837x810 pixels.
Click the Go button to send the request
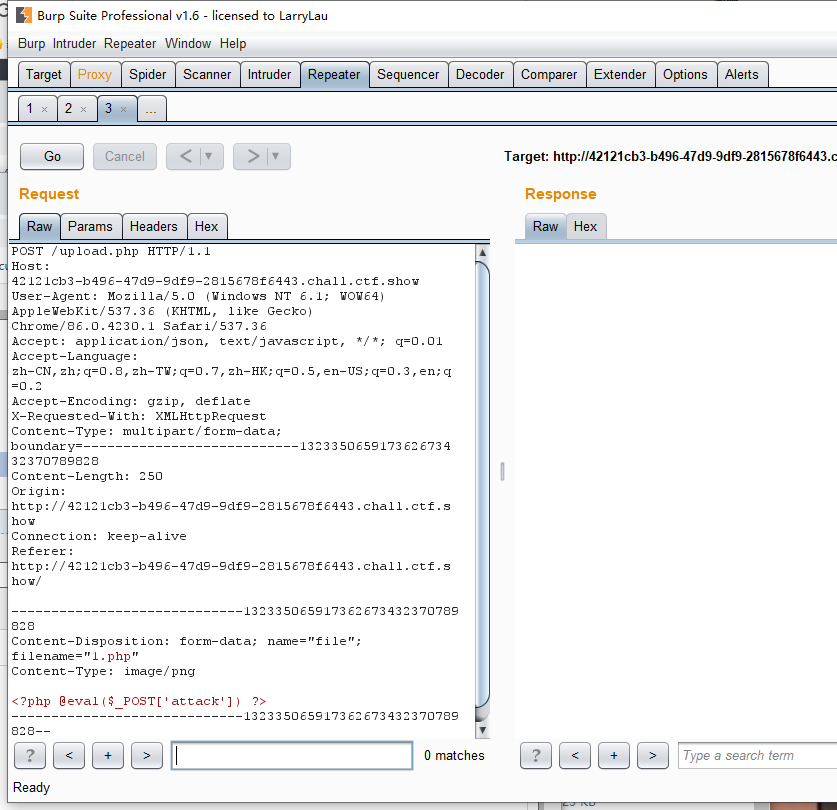click(x=52, y=156)
